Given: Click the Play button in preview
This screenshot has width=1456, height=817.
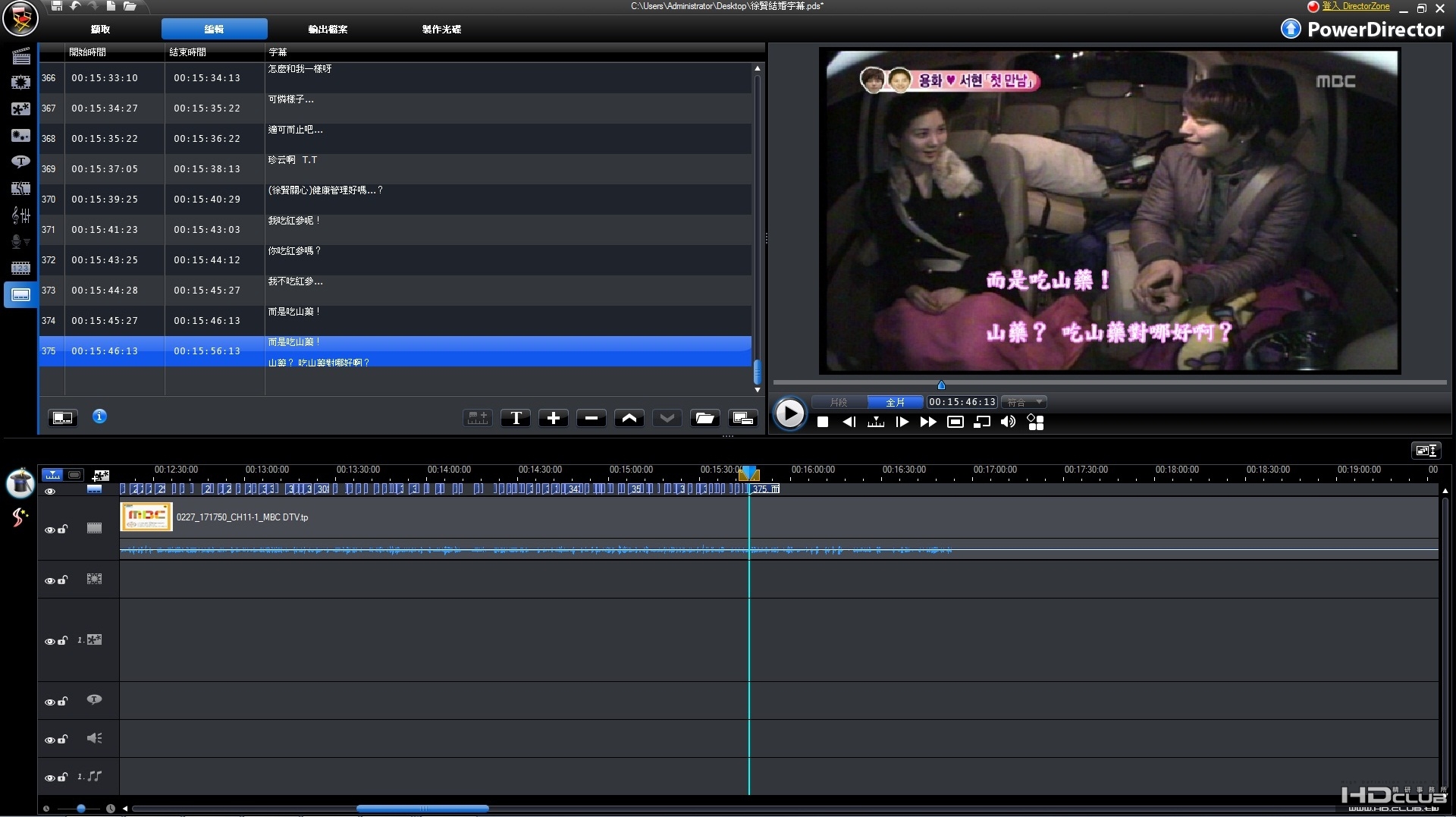Looking at the screenshot, I should tap(789, 414).
